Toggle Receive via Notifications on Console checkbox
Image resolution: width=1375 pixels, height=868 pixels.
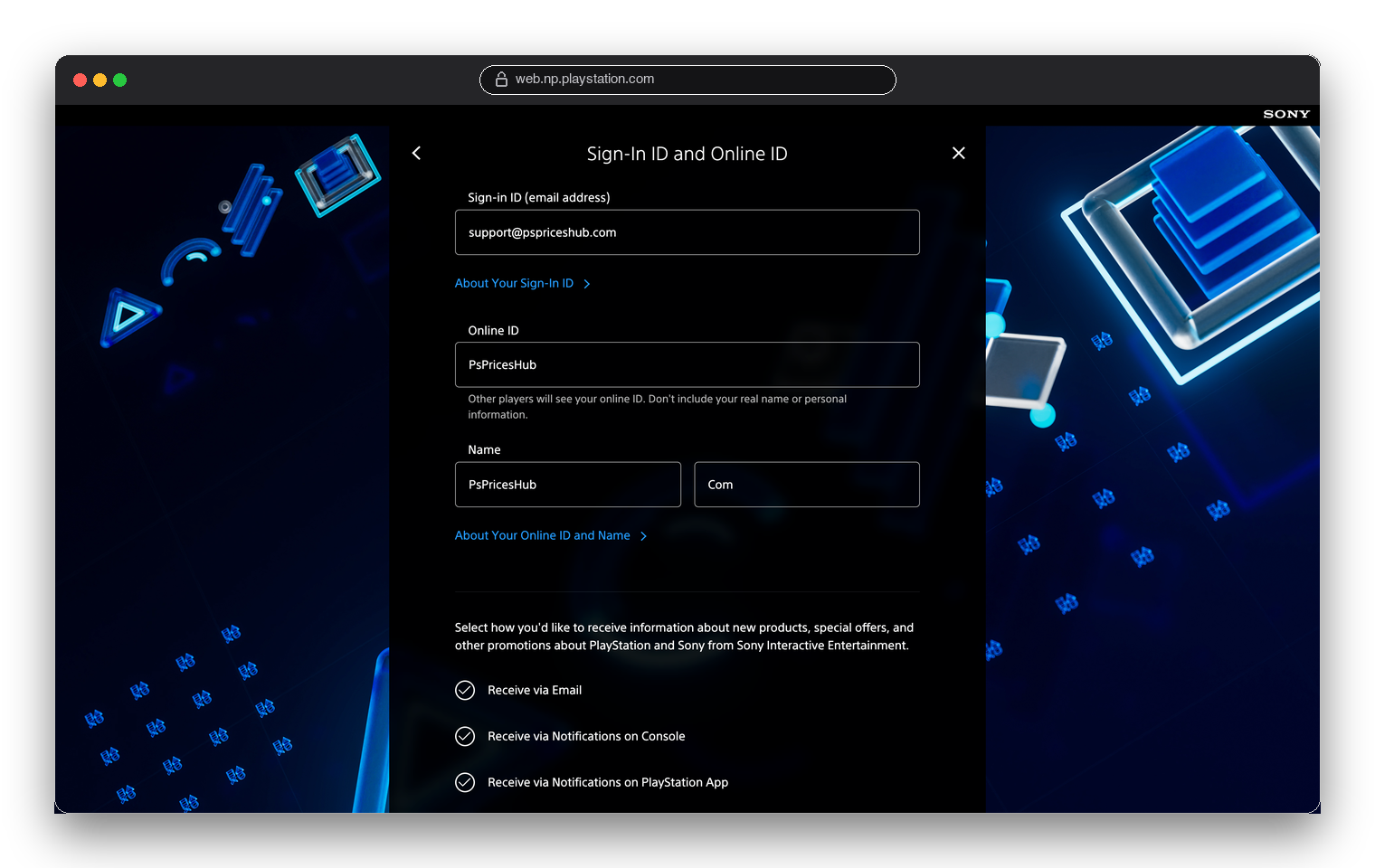(465, 736)
